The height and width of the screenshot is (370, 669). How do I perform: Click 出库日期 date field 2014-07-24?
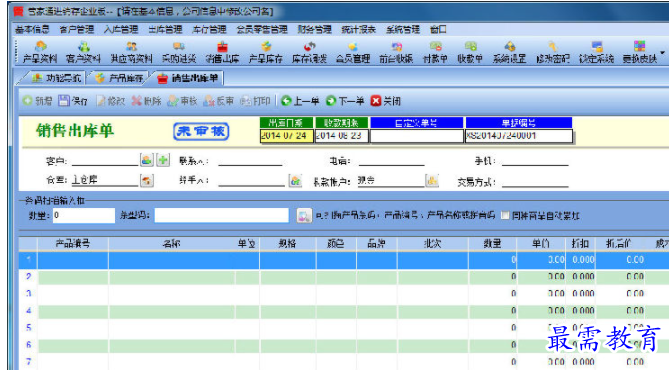(x=286, y=136)
